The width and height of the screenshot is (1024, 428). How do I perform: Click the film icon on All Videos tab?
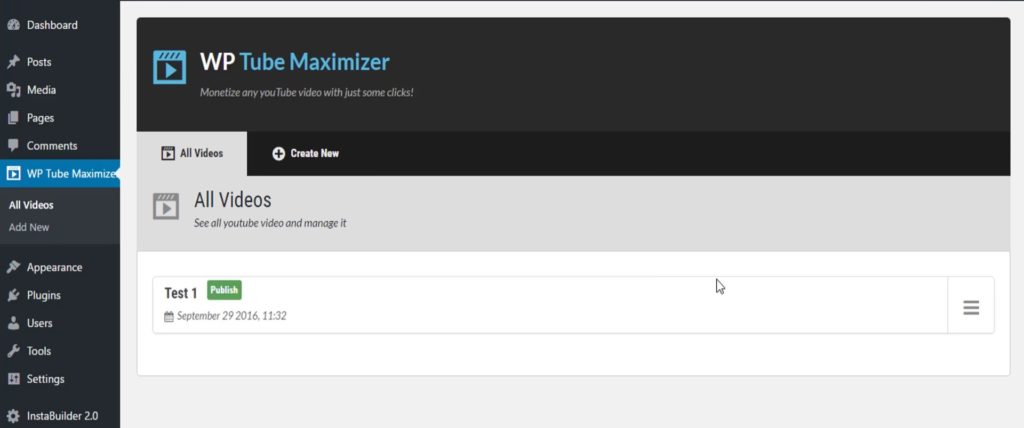point(168,154)
